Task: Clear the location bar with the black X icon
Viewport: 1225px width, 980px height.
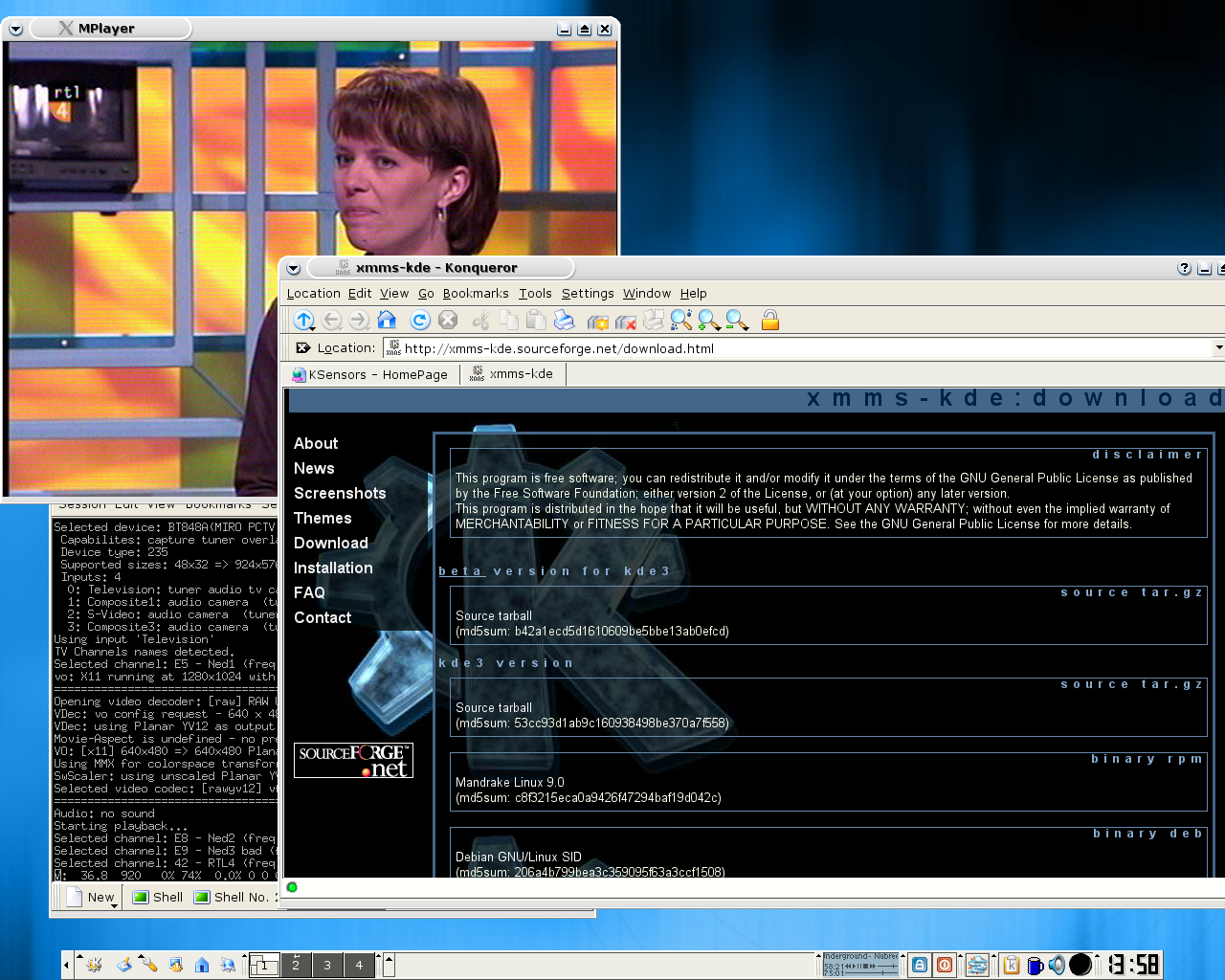Action: click(x=303, y=347)
